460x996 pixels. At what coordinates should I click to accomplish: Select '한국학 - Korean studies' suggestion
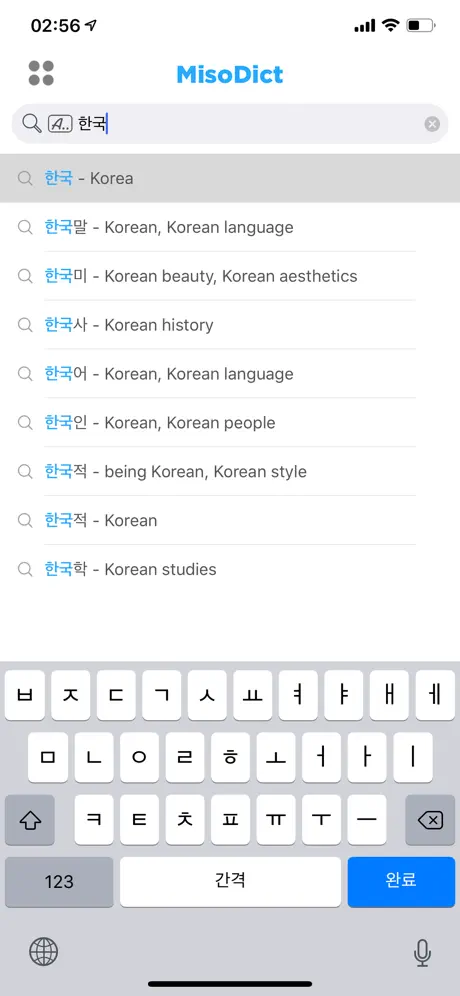point(230,570)
